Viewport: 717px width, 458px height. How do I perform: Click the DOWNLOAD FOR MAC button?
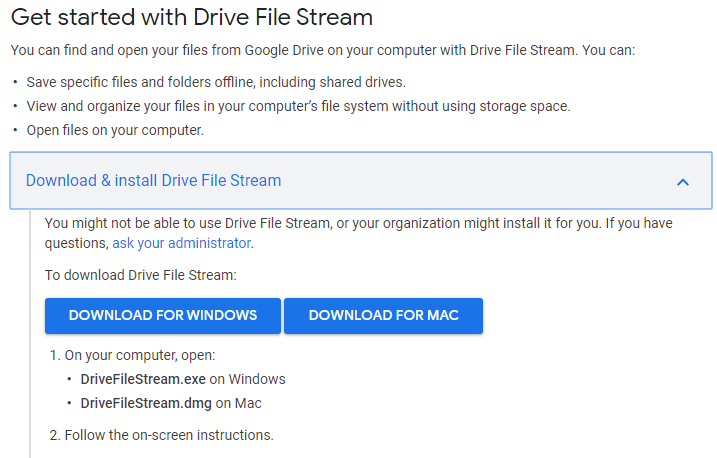[x=383, y=316]
